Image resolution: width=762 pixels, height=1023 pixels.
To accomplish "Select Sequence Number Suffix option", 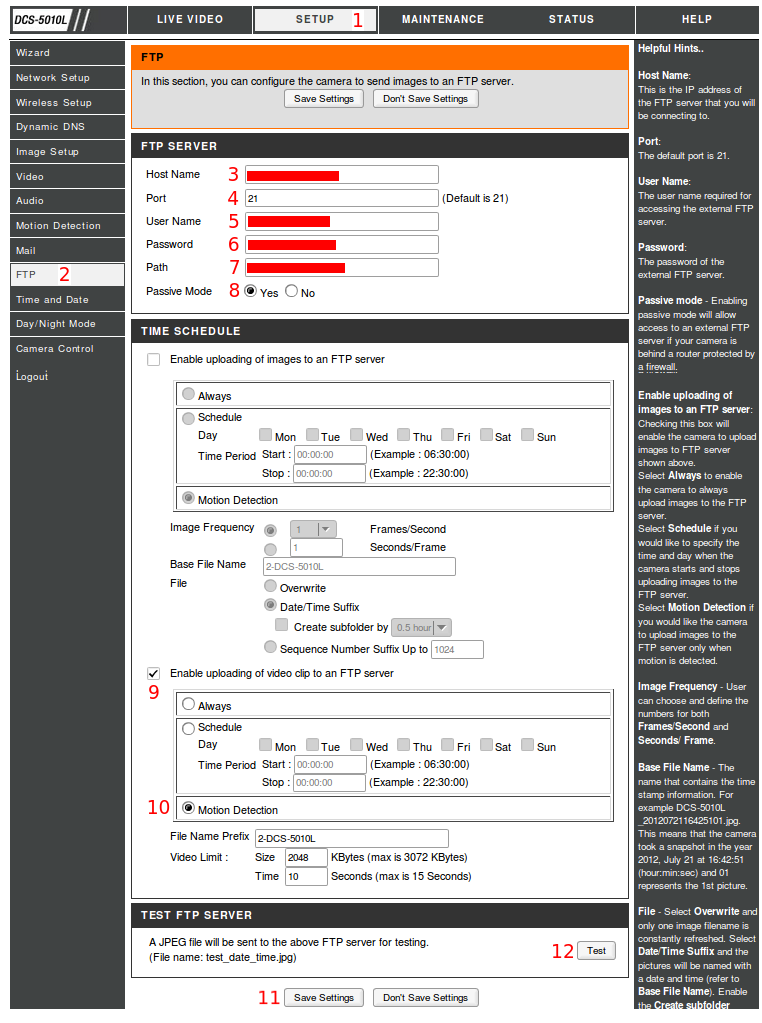I will [x=270, y=647].
